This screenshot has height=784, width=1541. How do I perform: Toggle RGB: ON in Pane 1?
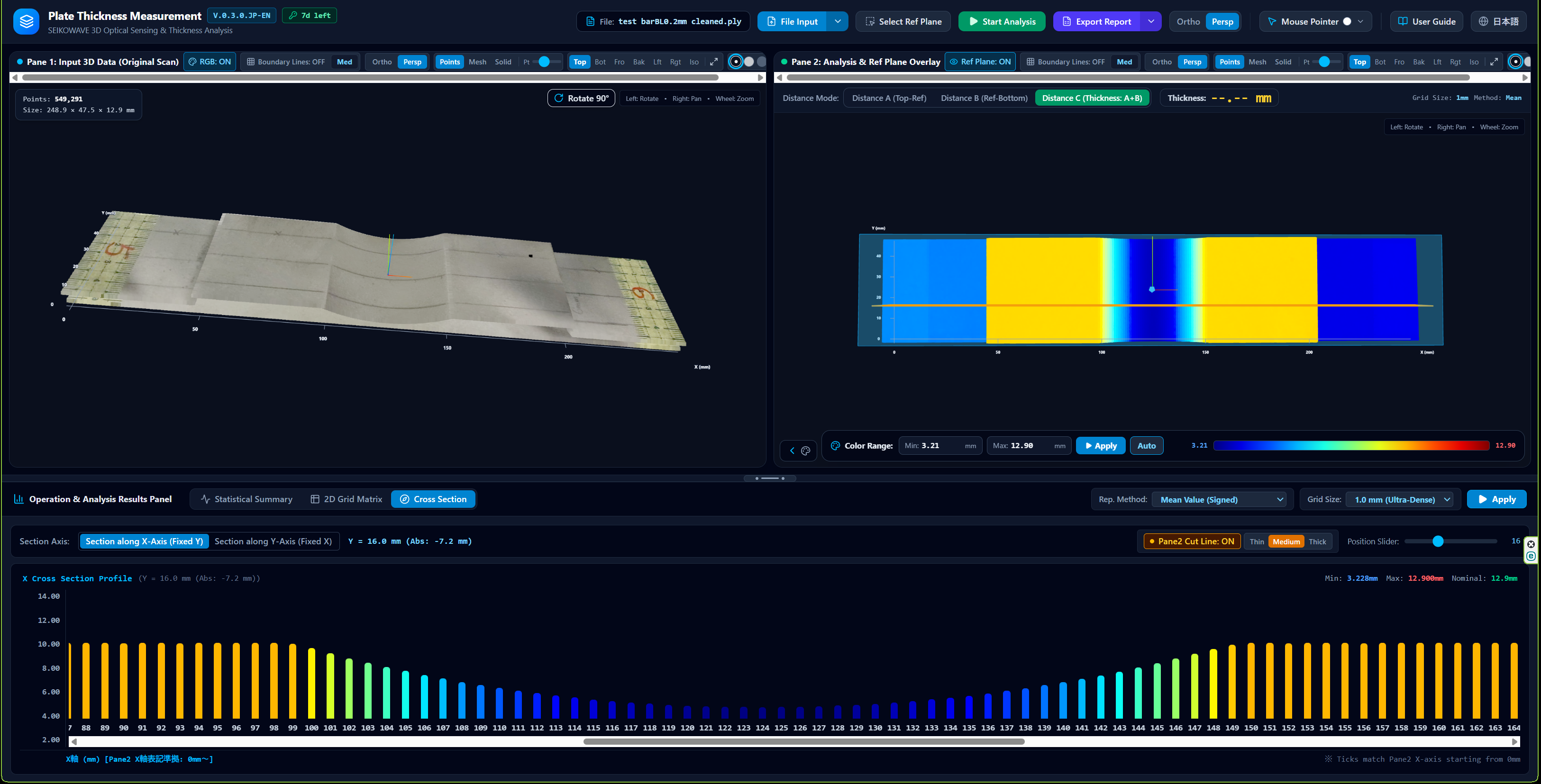[210, 62]
